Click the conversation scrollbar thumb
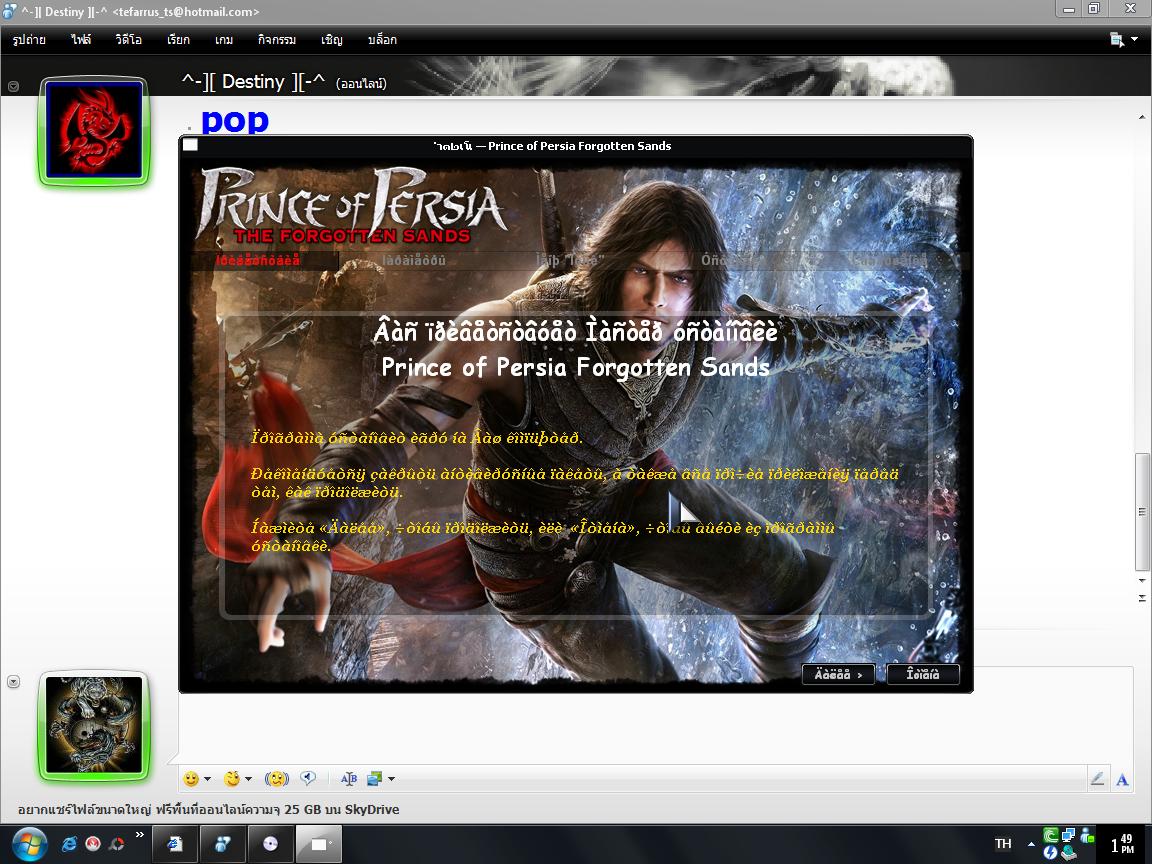Screen dimensions: 1152x864 pyautogui.click(x=1142, y=511)
